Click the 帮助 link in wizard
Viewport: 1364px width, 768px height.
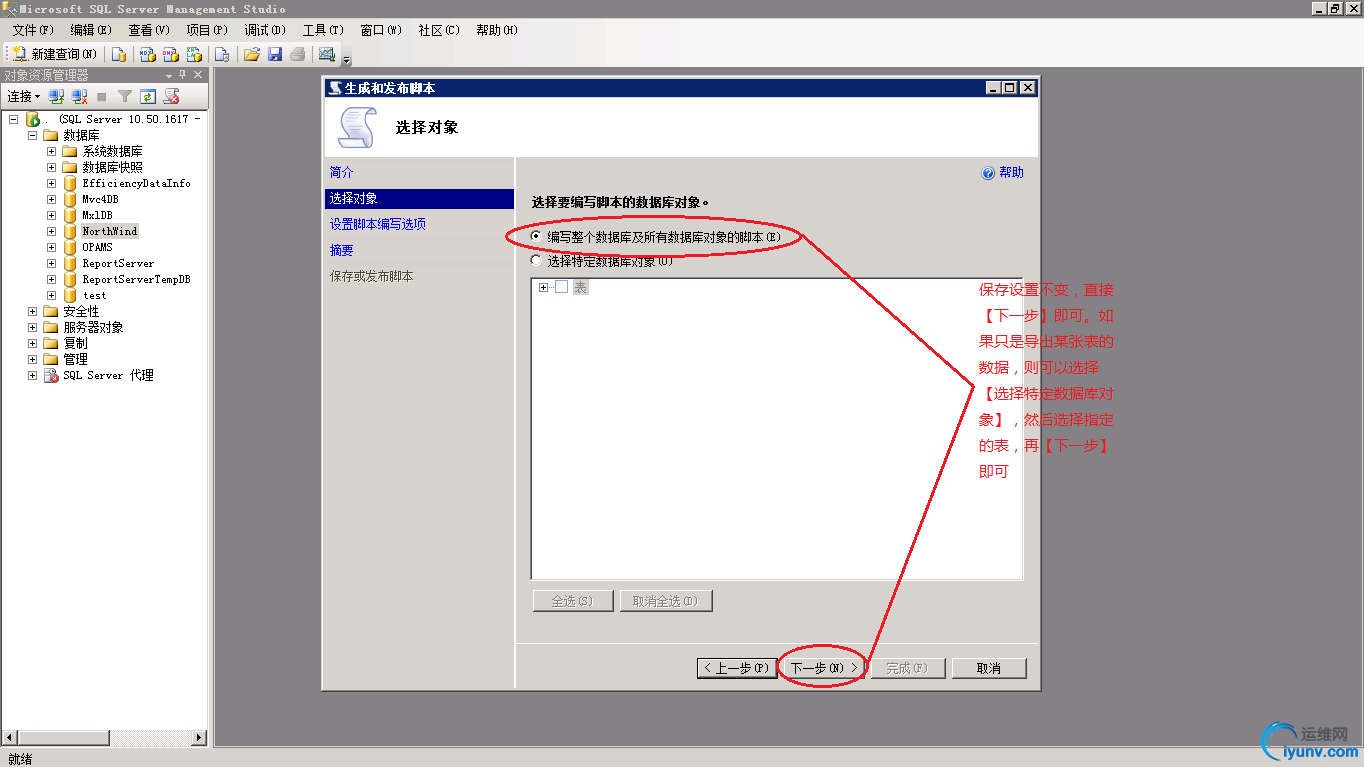[x=1011, y=173]
